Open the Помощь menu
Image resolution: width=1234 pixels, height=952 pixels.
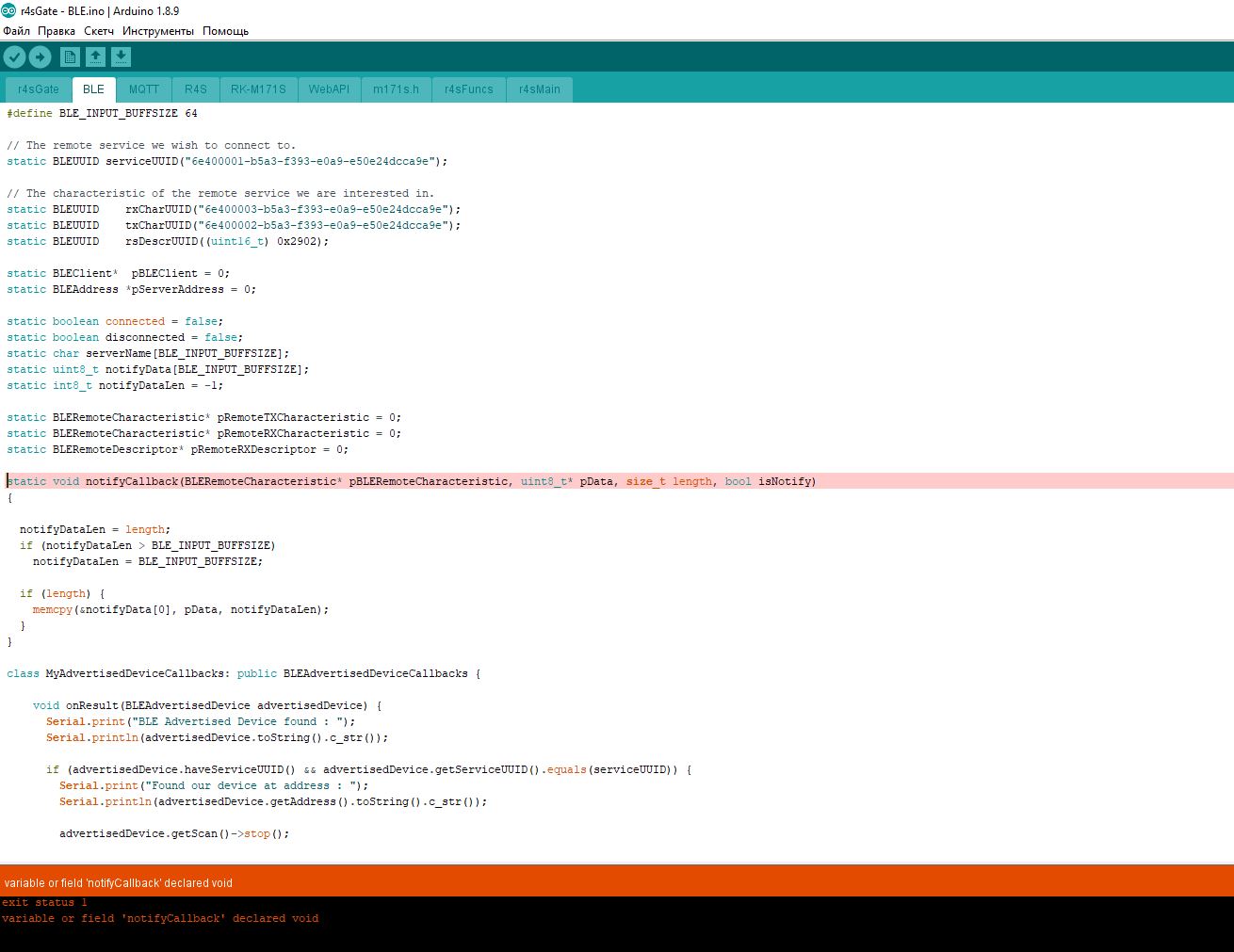(x=225, y=31)
